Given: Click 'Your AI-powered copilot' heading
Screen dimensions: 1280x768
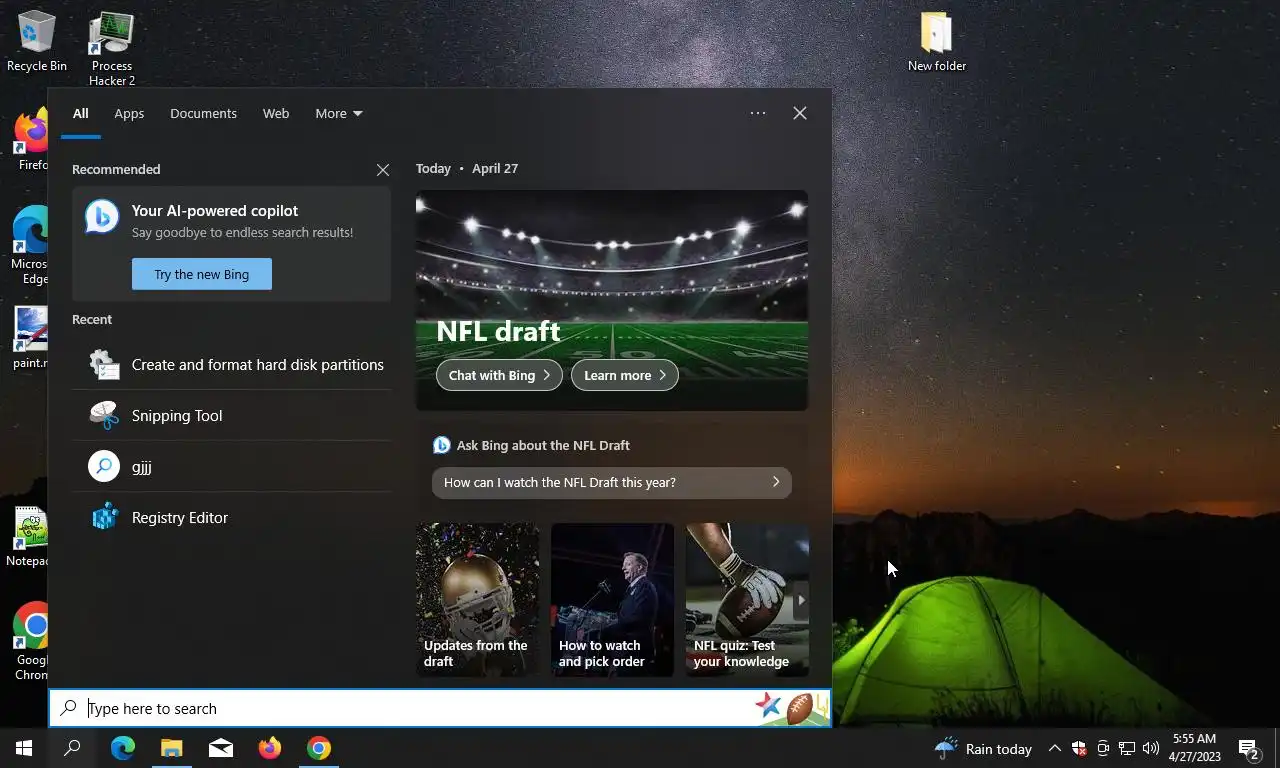Looking at the screenshot, I should pos(215,211).
